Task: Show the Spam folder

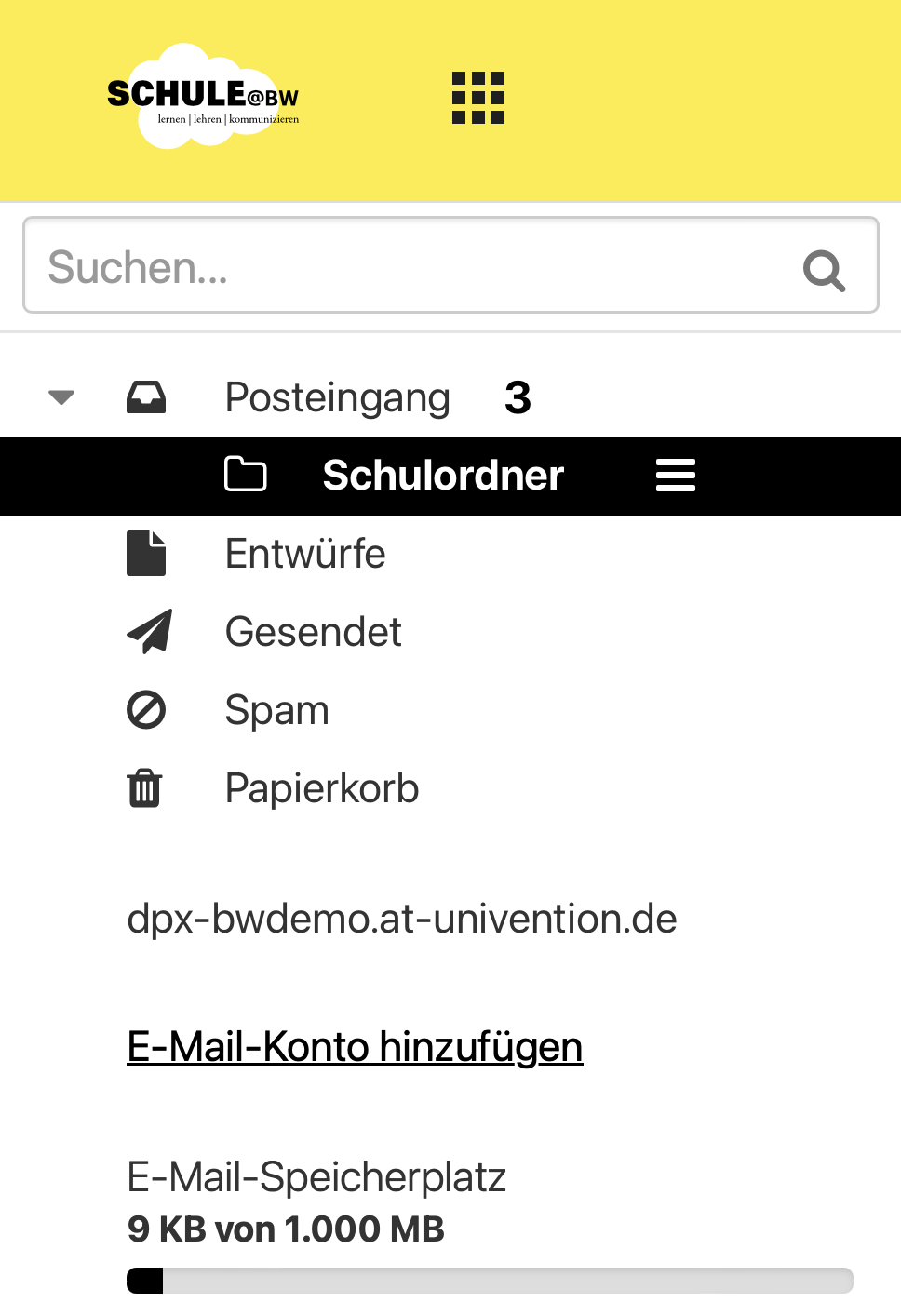Action: pyautogui.click(x=277, y=710)
